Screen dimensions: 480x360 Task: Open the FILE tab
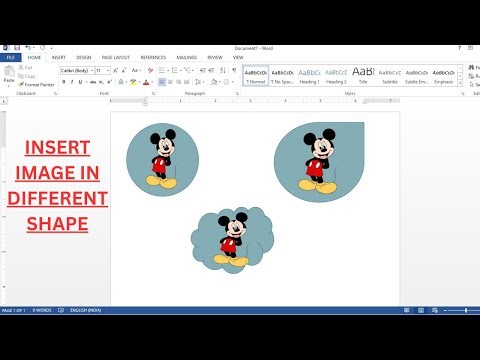[11, 58]
